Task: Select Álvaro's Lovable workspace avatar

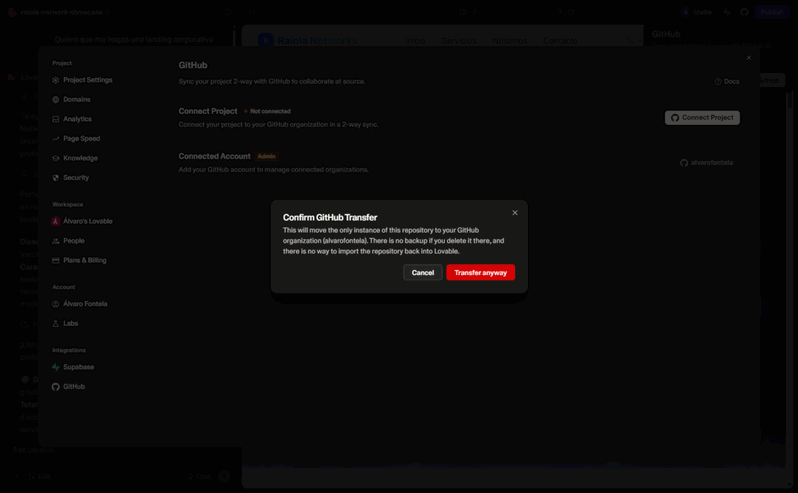Action: [x=55, y=221]
